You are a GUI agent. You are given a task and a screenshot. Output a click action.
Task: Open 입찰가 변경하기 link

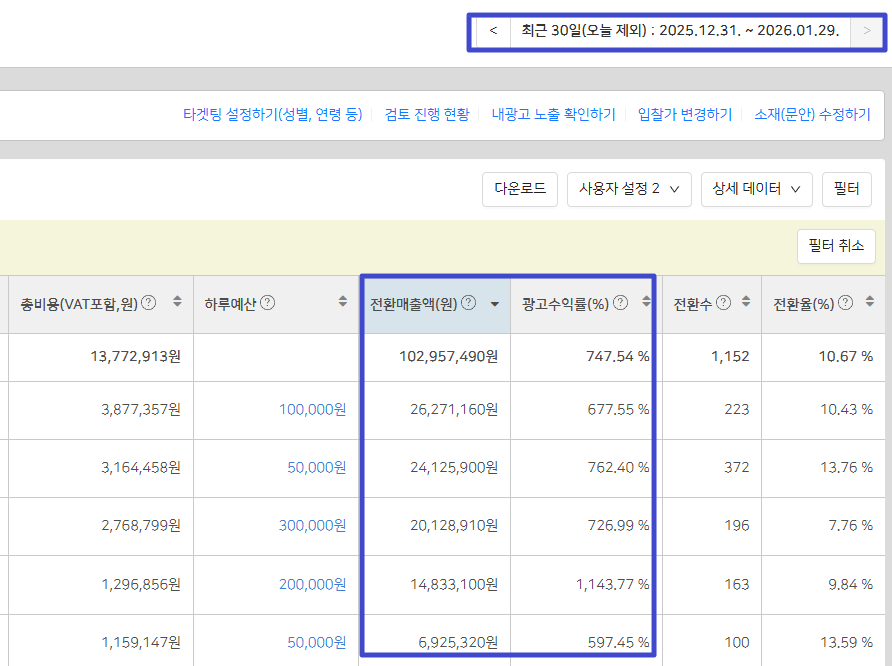(x=685, y=115)
